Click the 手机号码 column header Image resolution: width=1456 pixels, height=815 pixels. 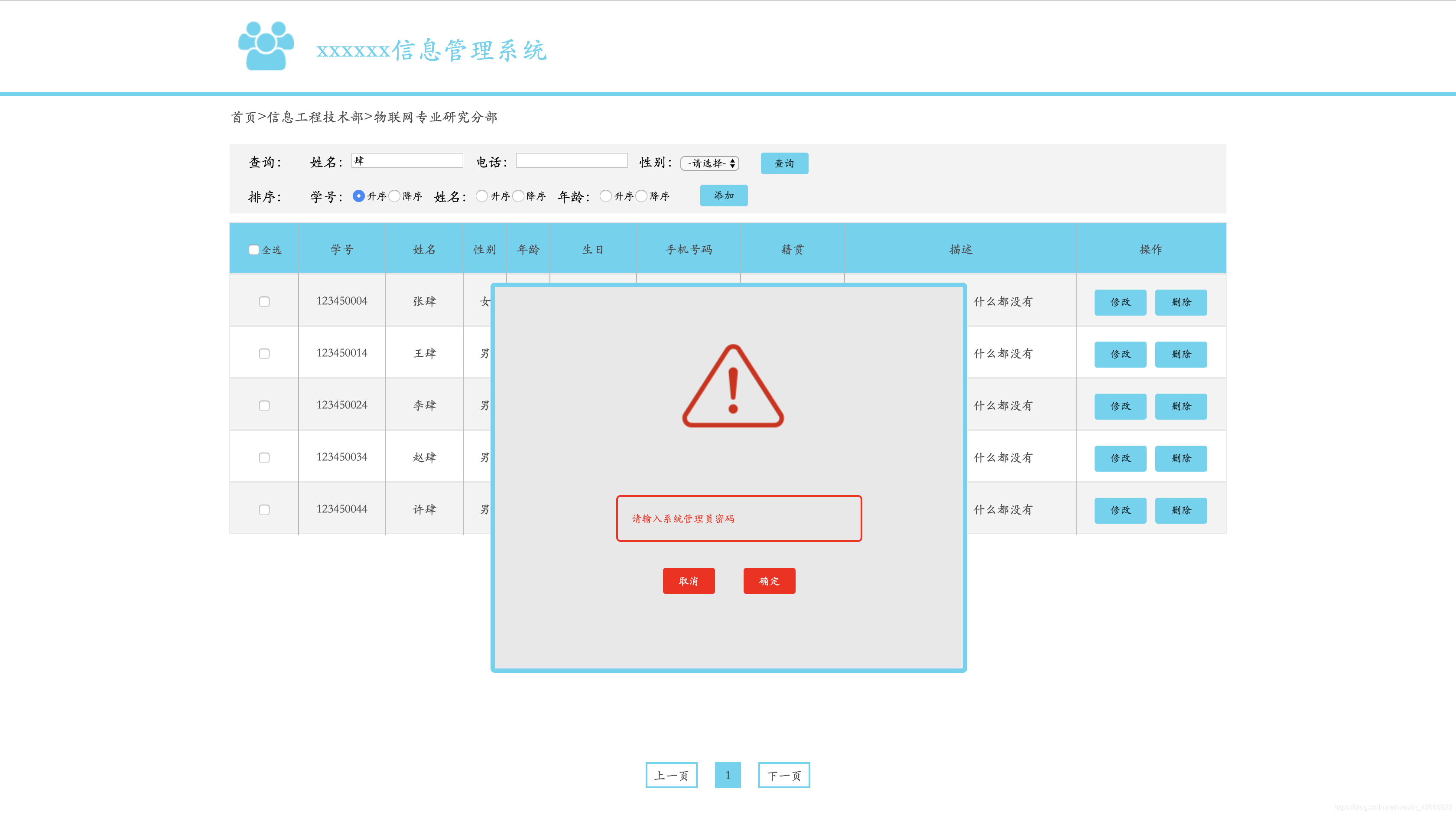pos(689,249)
